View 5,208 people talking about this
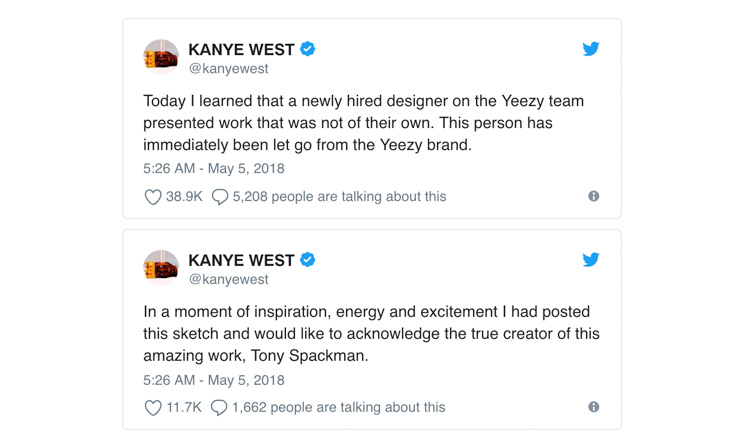Viewport: 750px width, 442px height. coord(339,197)
